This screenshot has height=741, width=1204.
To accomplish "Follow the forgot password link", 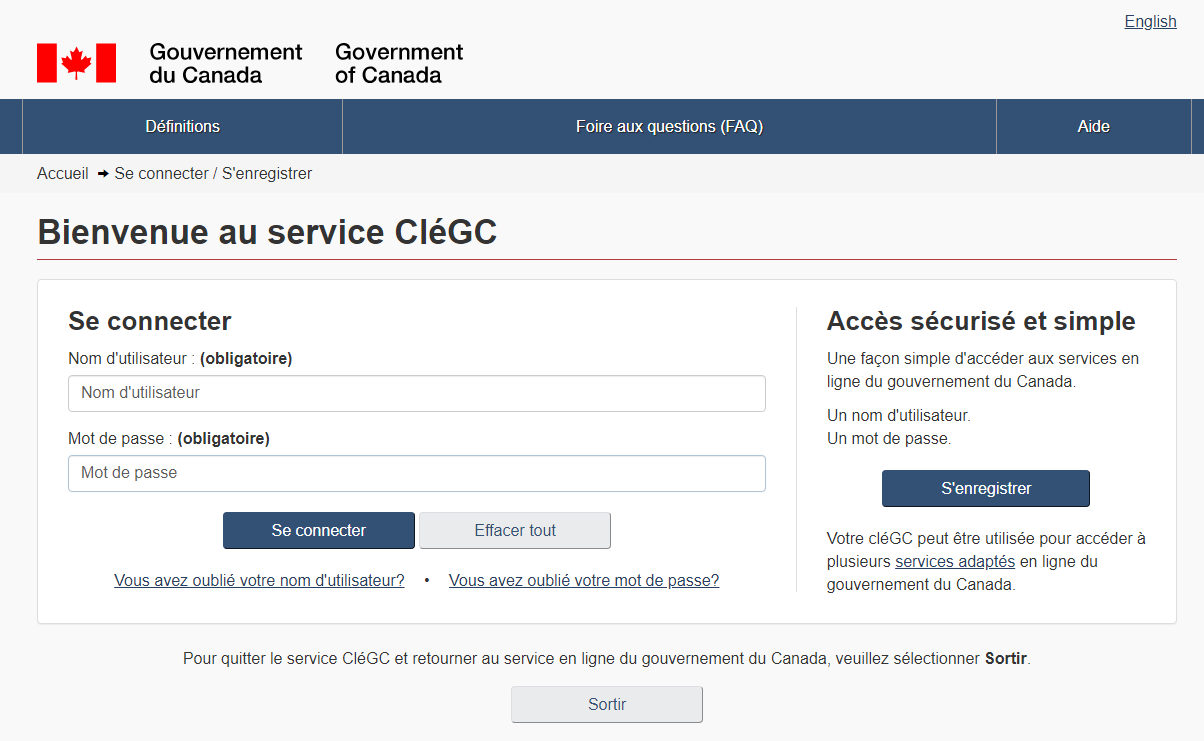I will (x=584, y=581).
